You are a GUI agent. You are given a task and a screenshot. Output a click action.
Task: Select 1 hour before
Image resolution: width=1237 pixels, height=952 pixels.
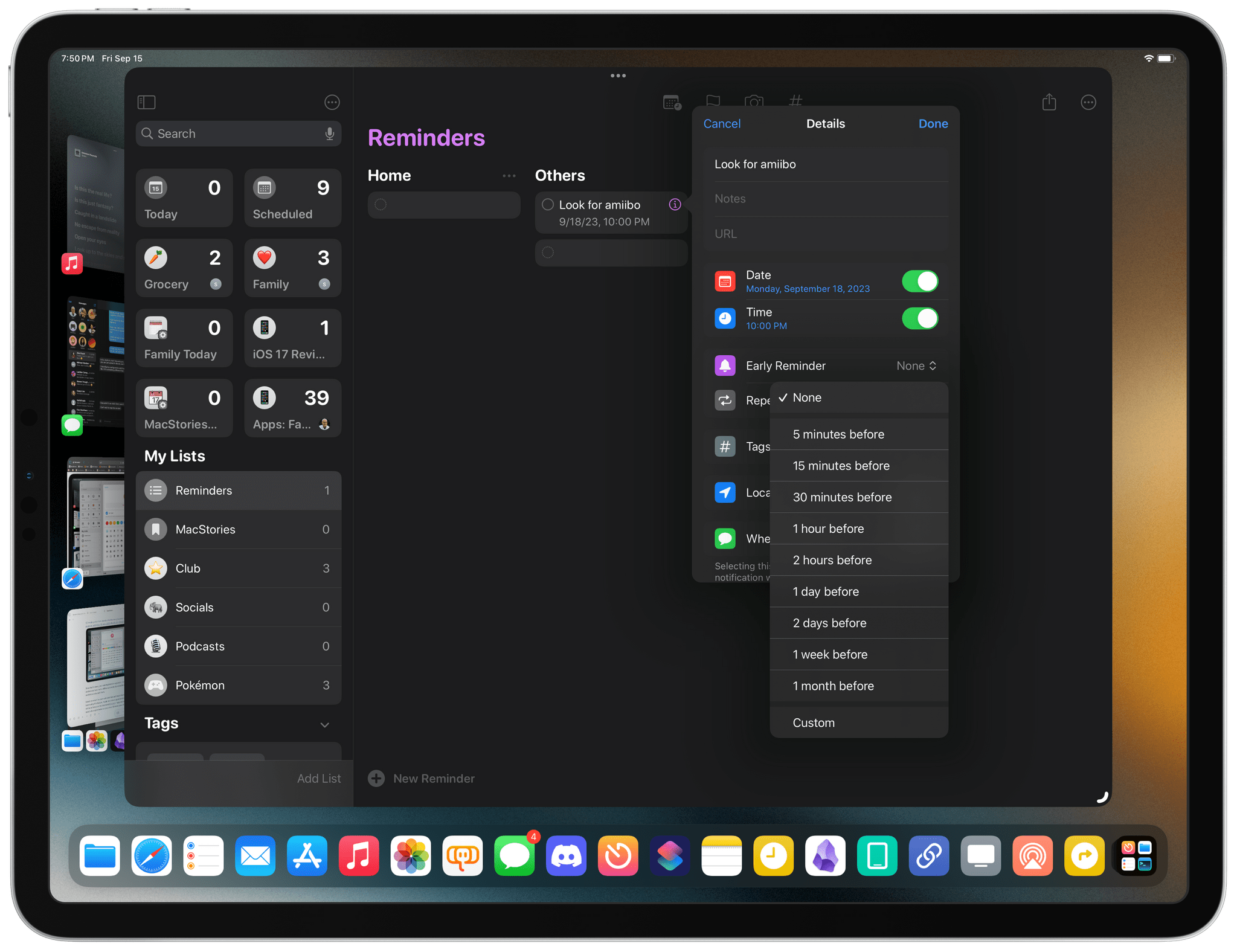point(859,529)
